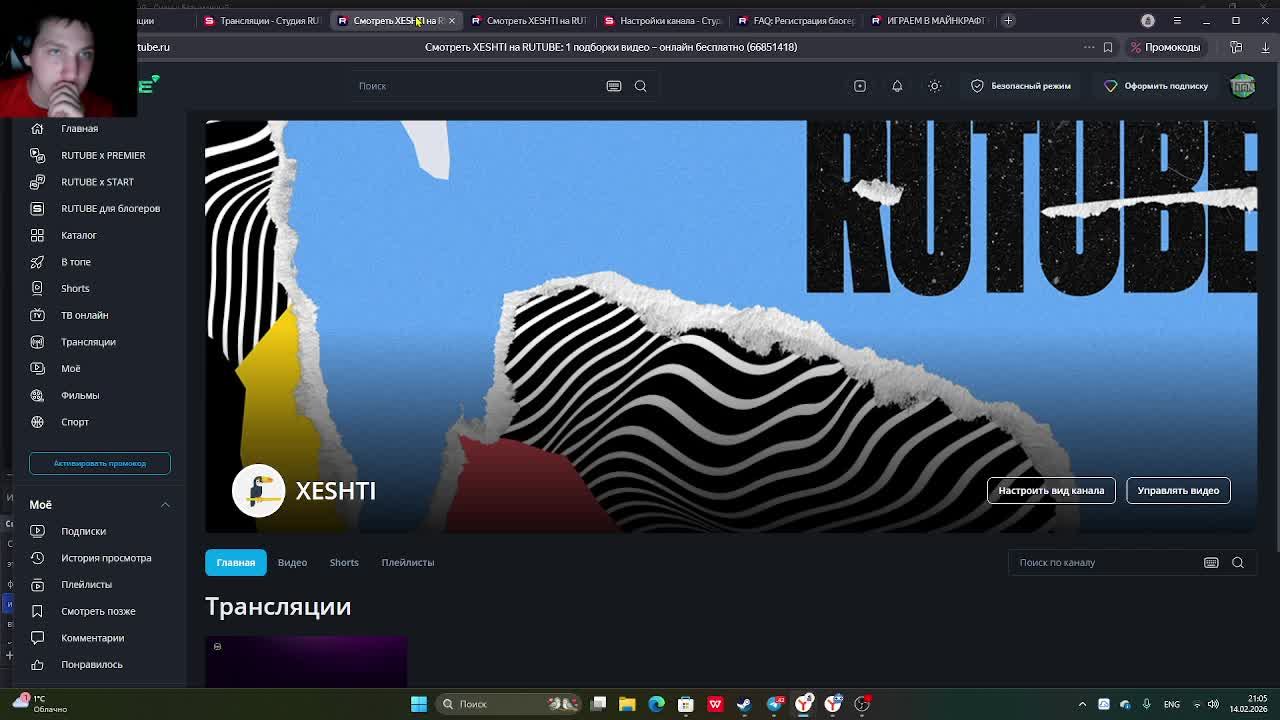The height and width of the screenshot is (720, 1280).
Task: Open RUTUBE x PREMIER section
Action: coord(102,155)
